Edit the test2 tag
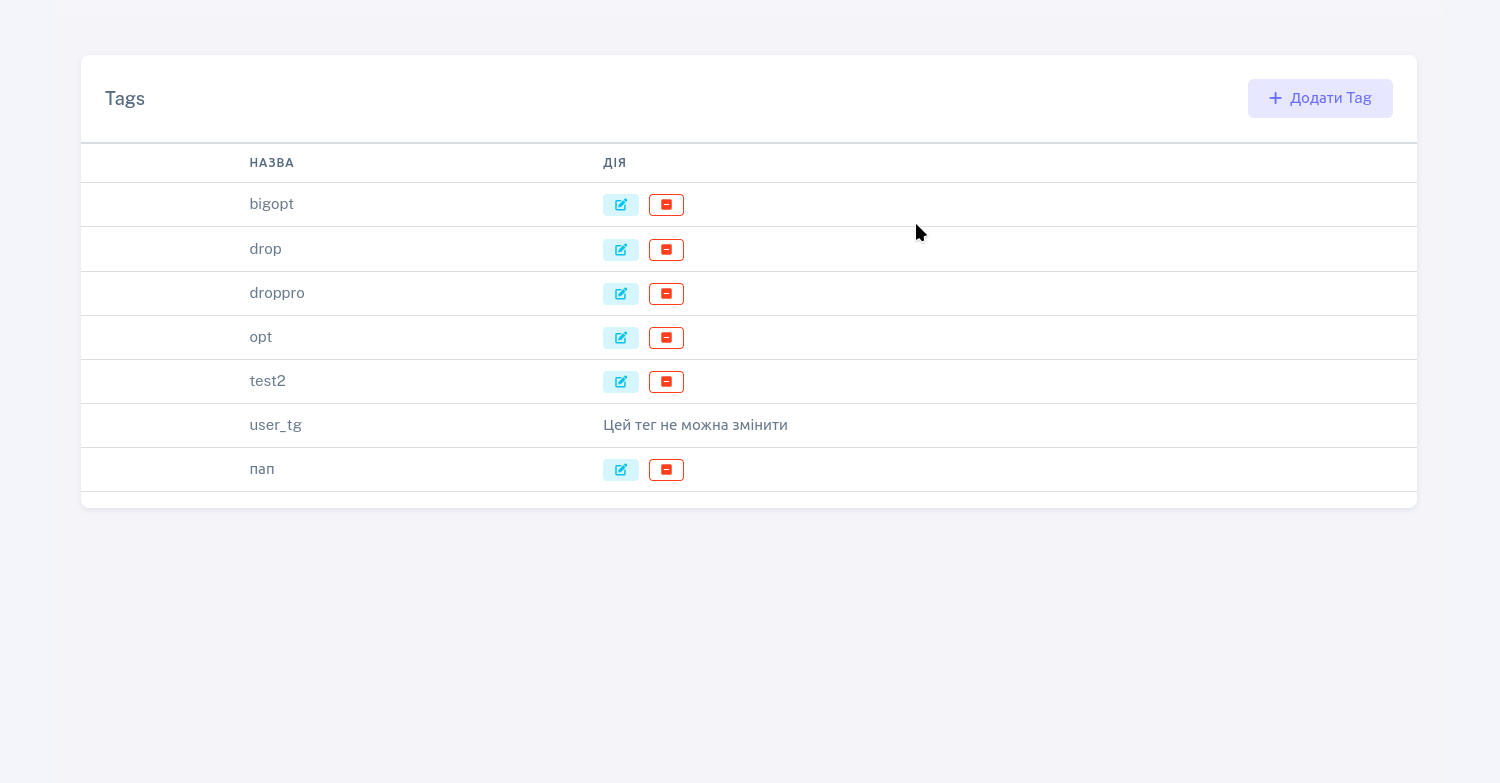Screen dimensions: 1500x783 [x=620, y=382]
